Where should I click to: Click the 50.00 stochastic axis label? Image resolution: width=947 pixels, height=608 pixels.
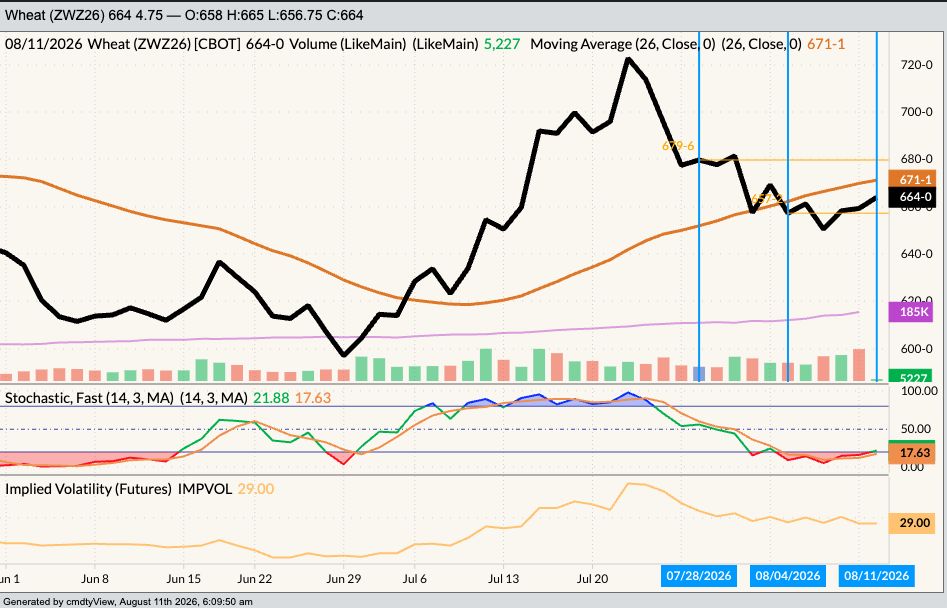coord(916,429)
